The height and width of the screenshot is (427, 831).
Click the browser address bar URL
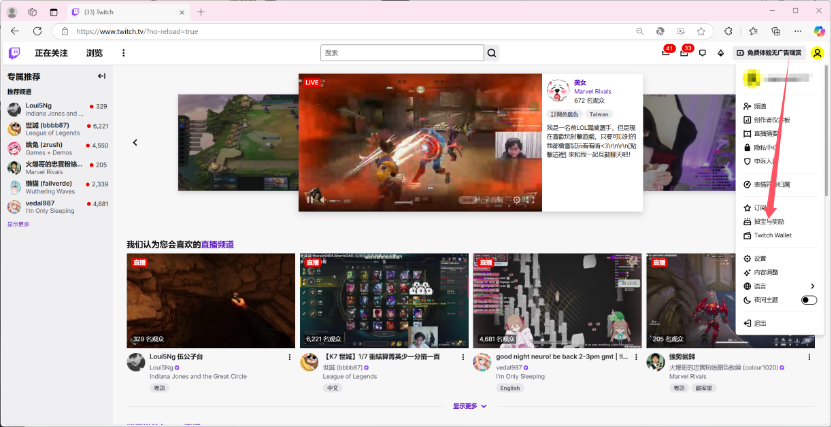tap(137, 31)
